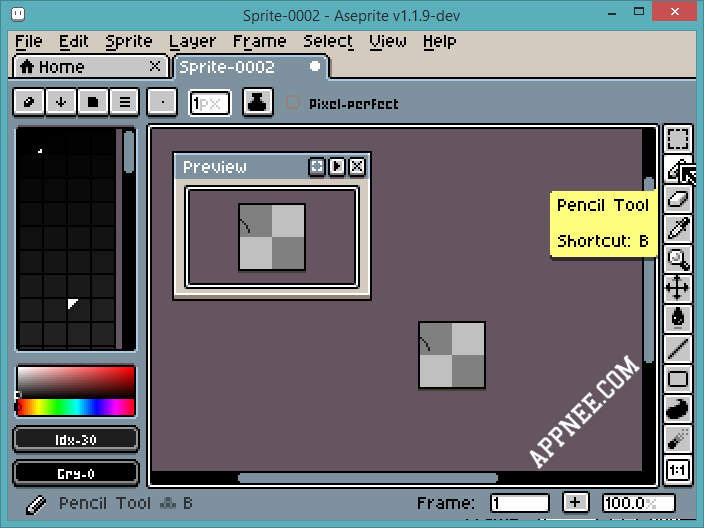The height and width of the screenshot is (528, 704).
Task: Select the Eyedropper tool
Action: click(x=678, y=229)
